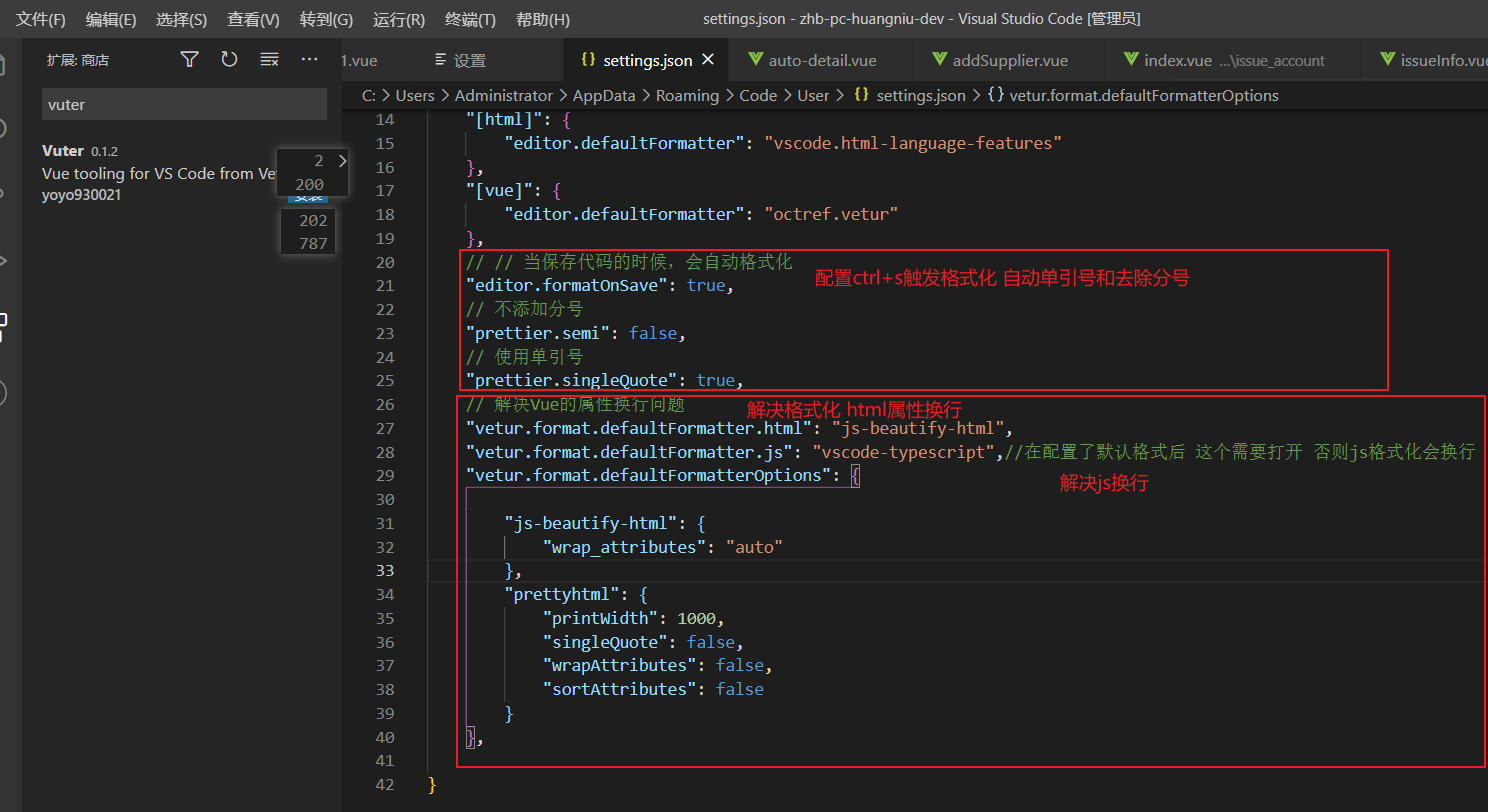
Task: Refresh the extensions list
Action: coord(229,60)
